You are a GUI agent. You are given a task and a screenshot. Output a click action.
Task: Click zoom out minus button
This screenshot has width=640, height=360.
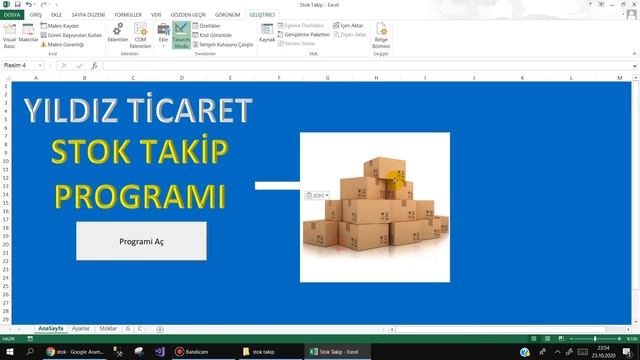(571, 339)
